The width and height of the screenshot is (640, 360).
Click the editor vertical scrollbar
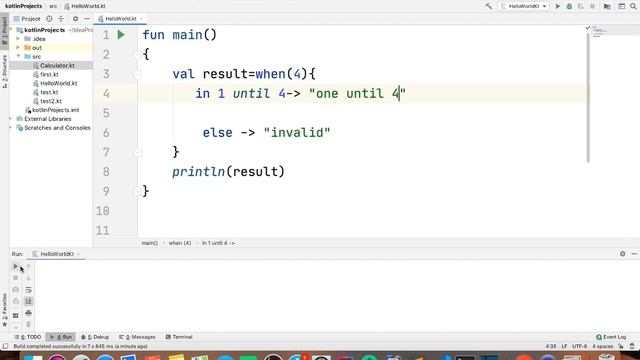tap(588, 98)
